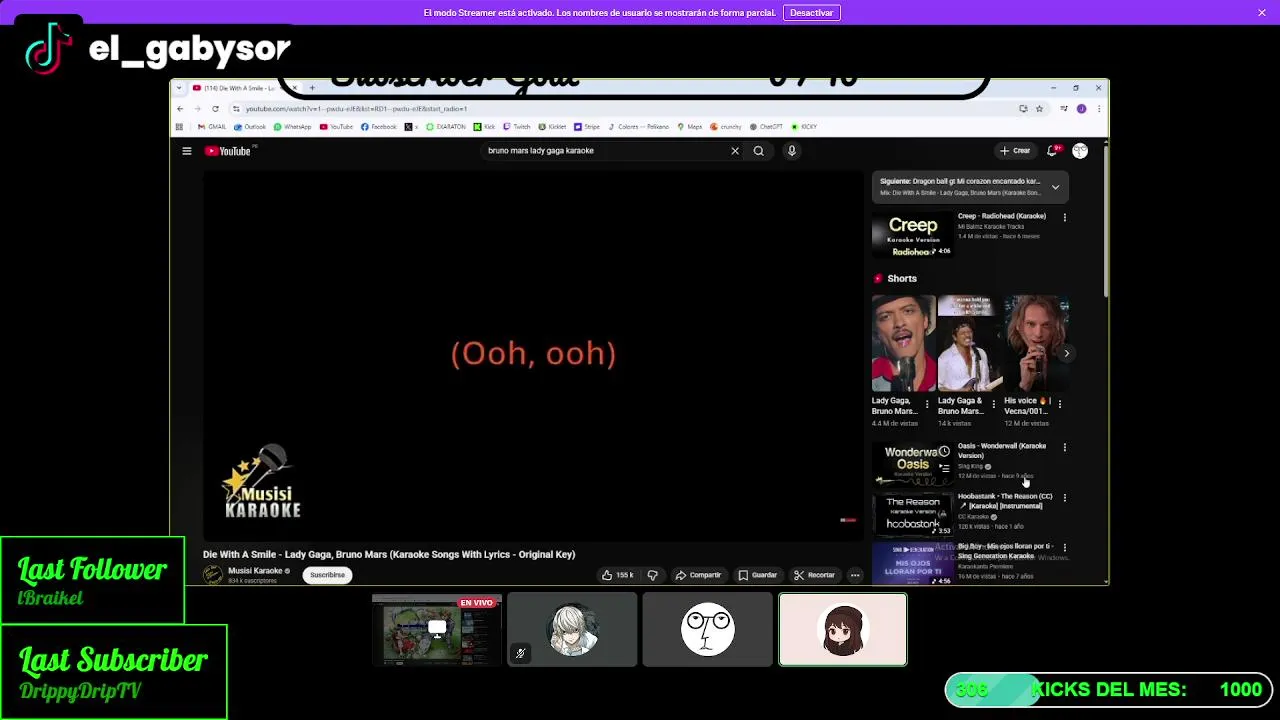Open options for second Lady Gaga short
The image size is (1280, 720).
[993, 404]
